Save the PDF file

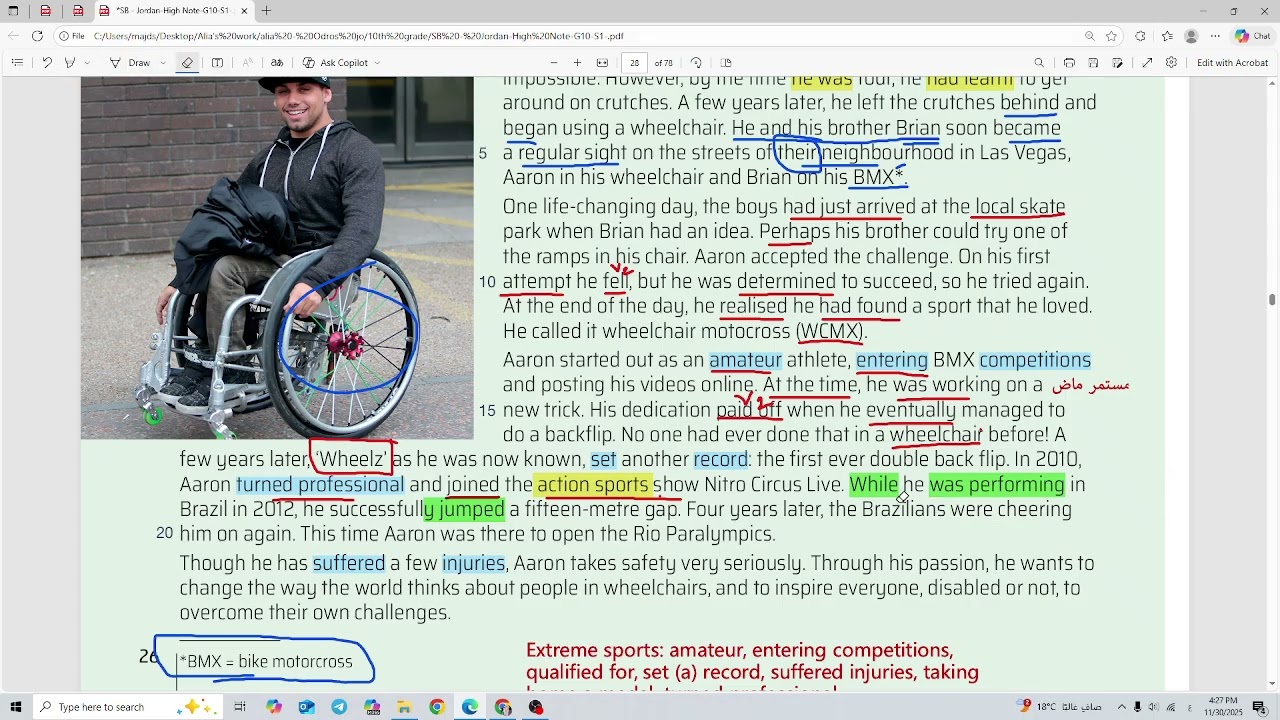coord(1093,62)
